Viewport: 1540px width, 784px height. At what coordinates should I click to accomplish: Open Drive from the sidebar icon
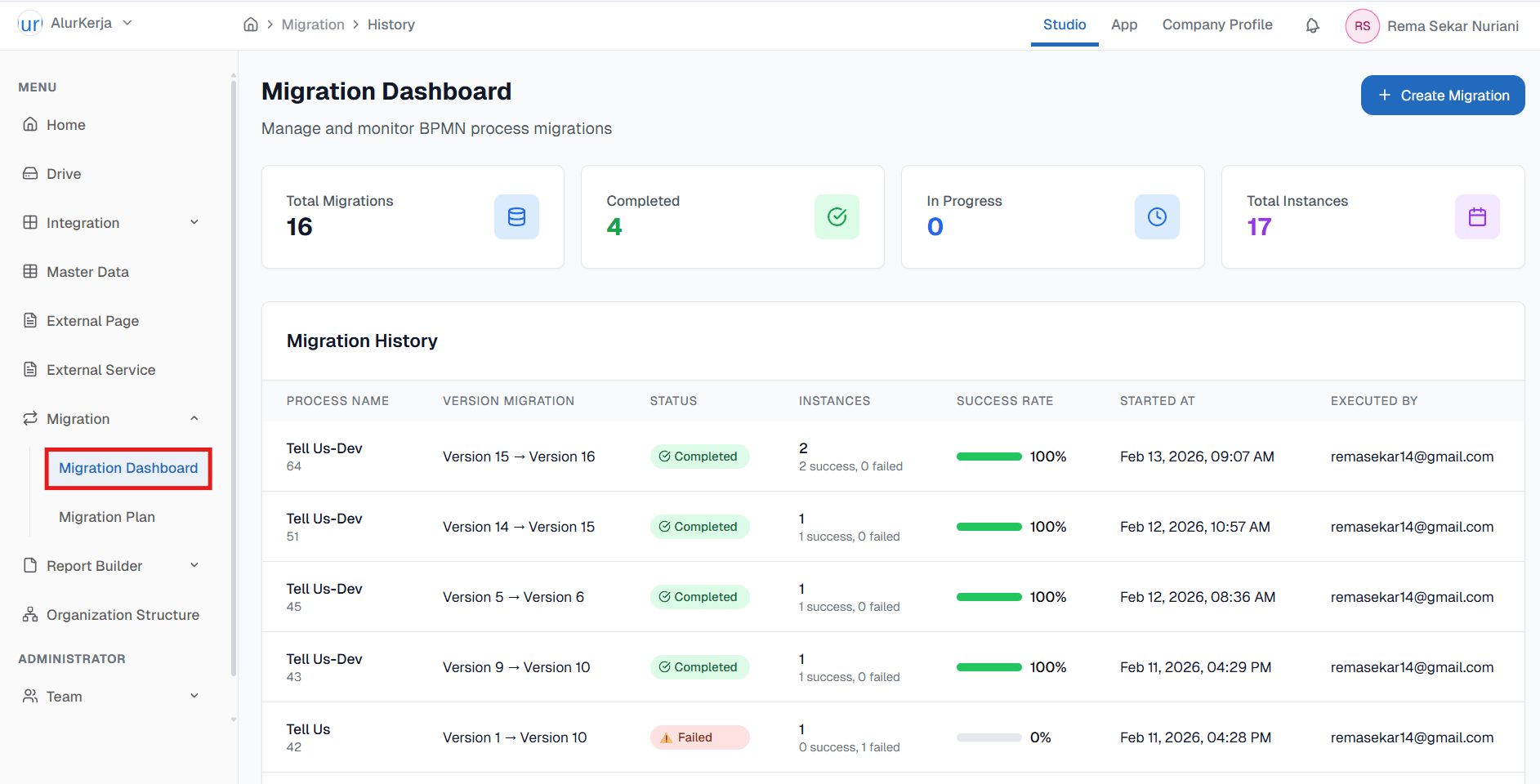coord(30,173)
